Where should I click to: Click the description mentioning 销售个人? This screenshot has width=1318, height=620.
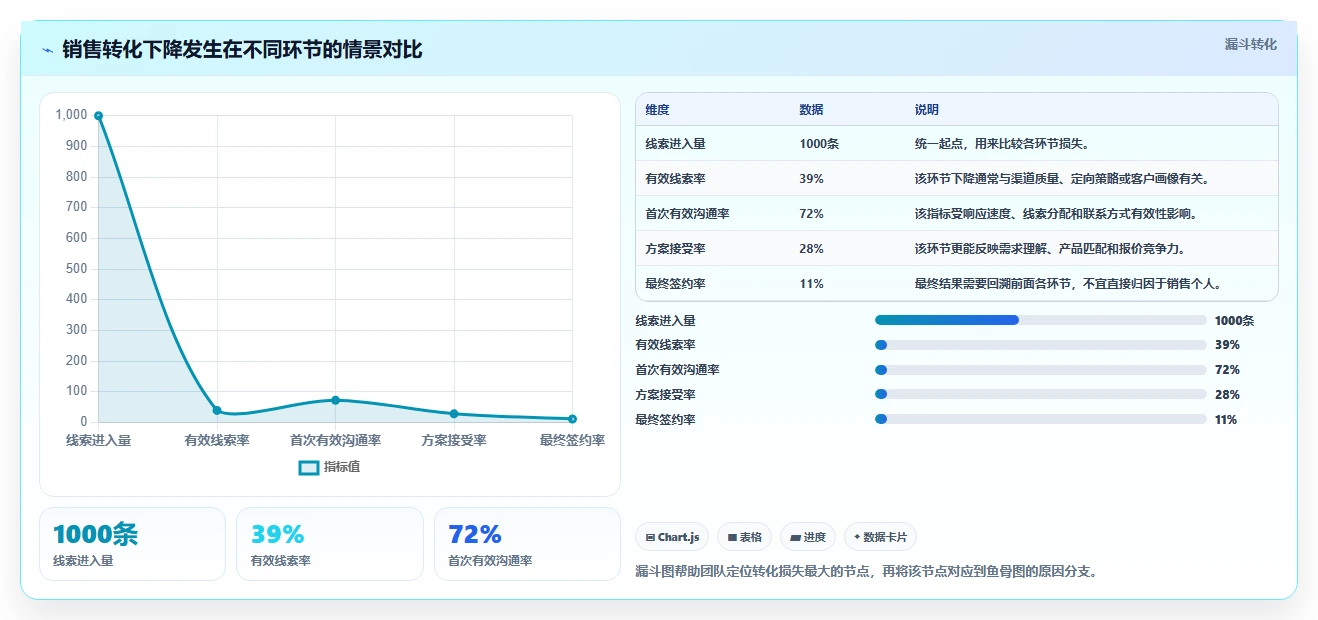pos(1067,284)
